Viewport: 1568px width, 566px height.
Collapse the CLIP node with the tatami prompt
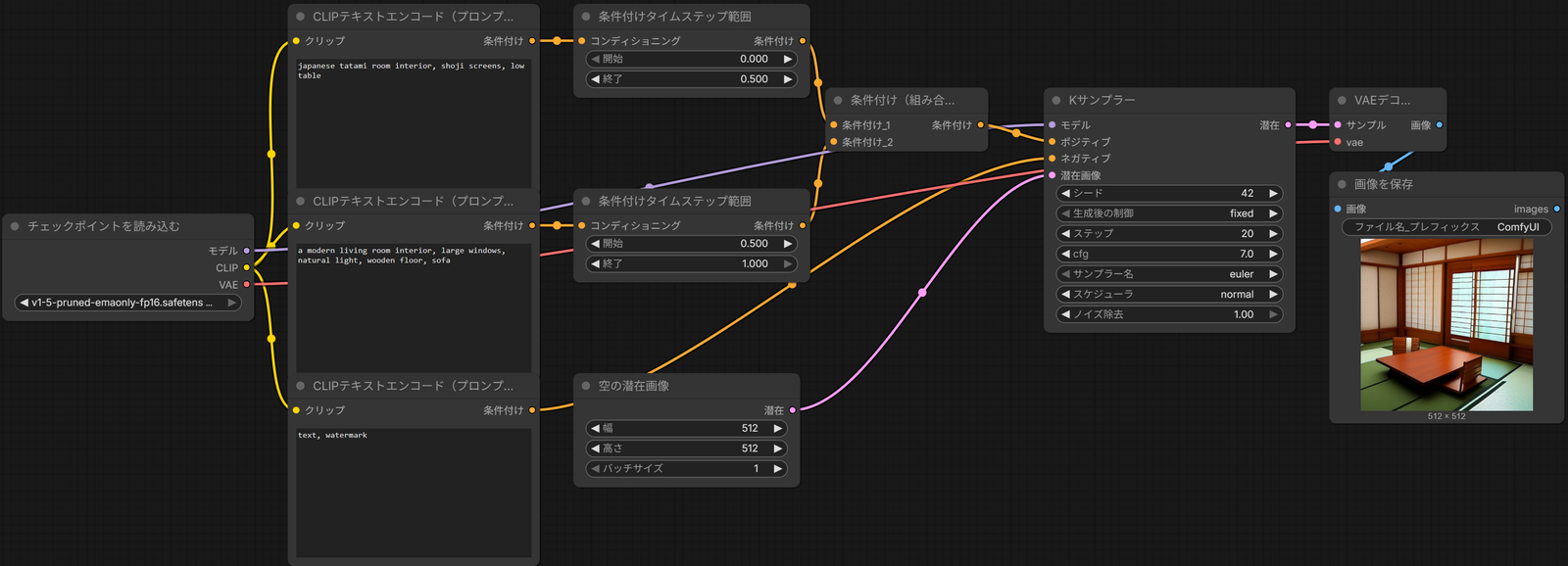coord(301,17)
